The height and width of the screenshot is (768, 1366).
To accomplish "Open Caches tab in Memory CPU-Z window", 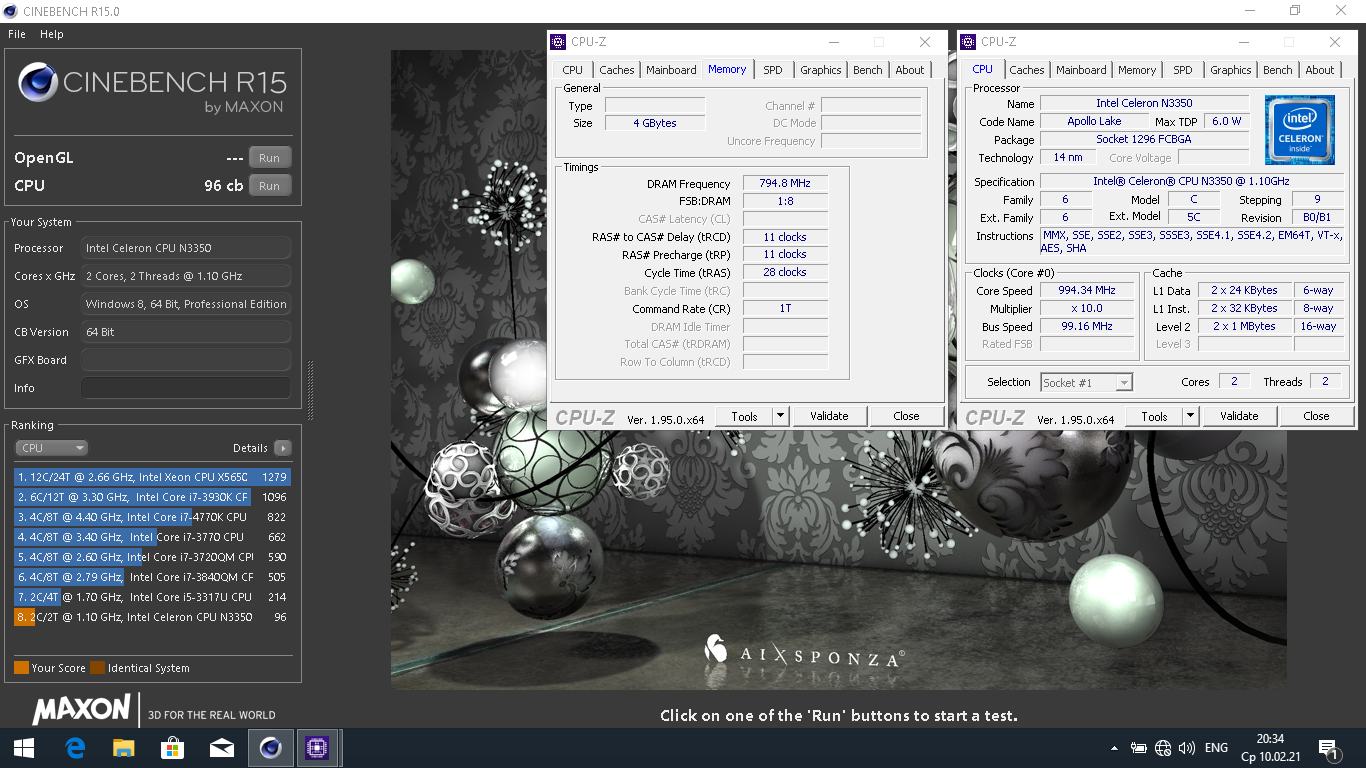I will click(x=617, y=70).
